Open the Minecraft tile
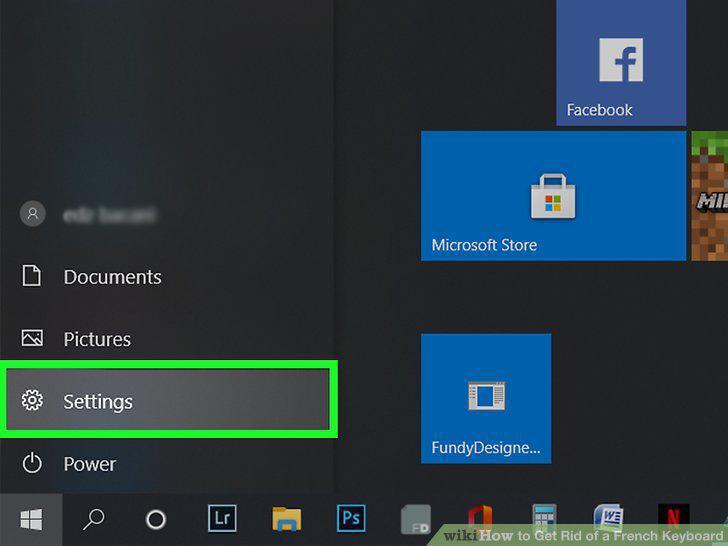The width and height of the screenshot is (728, 546). (709, 195)
